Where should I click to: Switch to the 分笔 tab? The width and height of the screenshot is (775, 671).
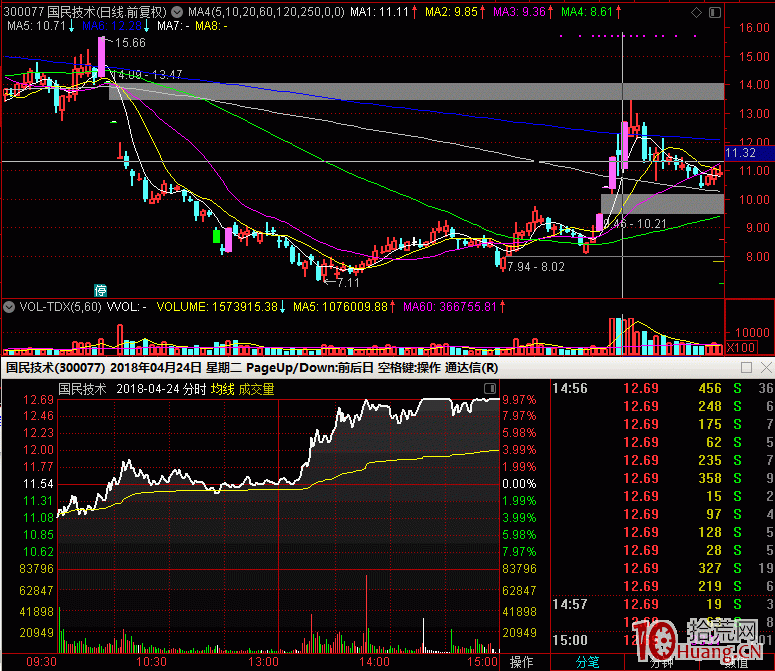coord(588,662)
